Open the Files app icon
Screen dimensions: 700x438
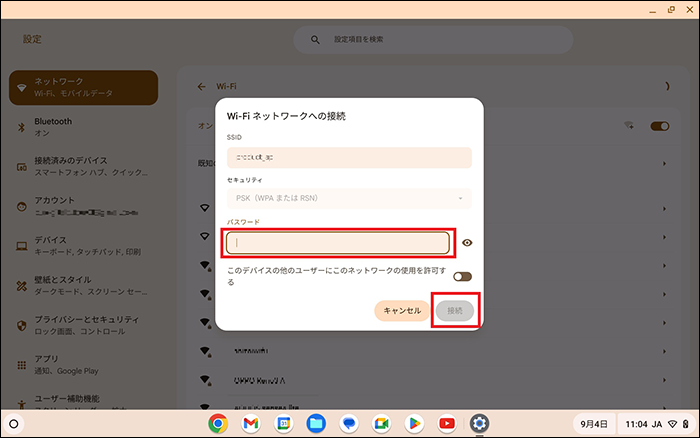pyautogui.click(x=316, y=423)
